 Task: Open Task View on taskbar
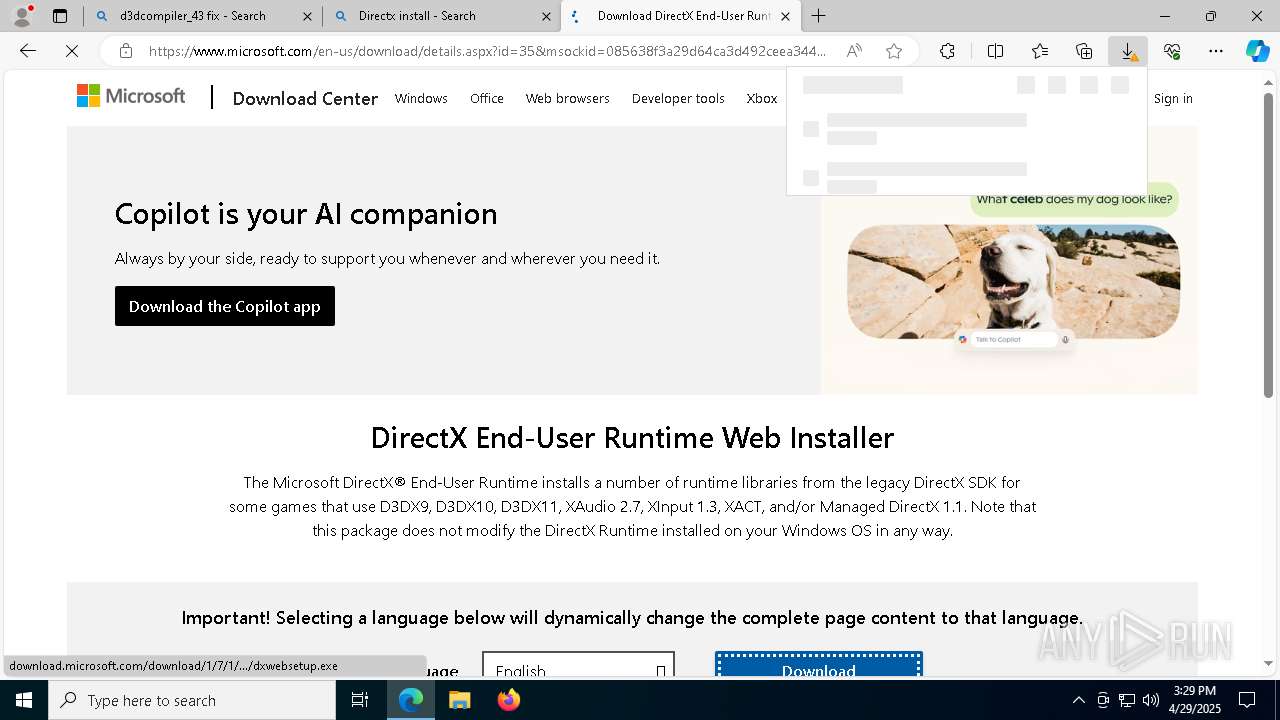360,700
